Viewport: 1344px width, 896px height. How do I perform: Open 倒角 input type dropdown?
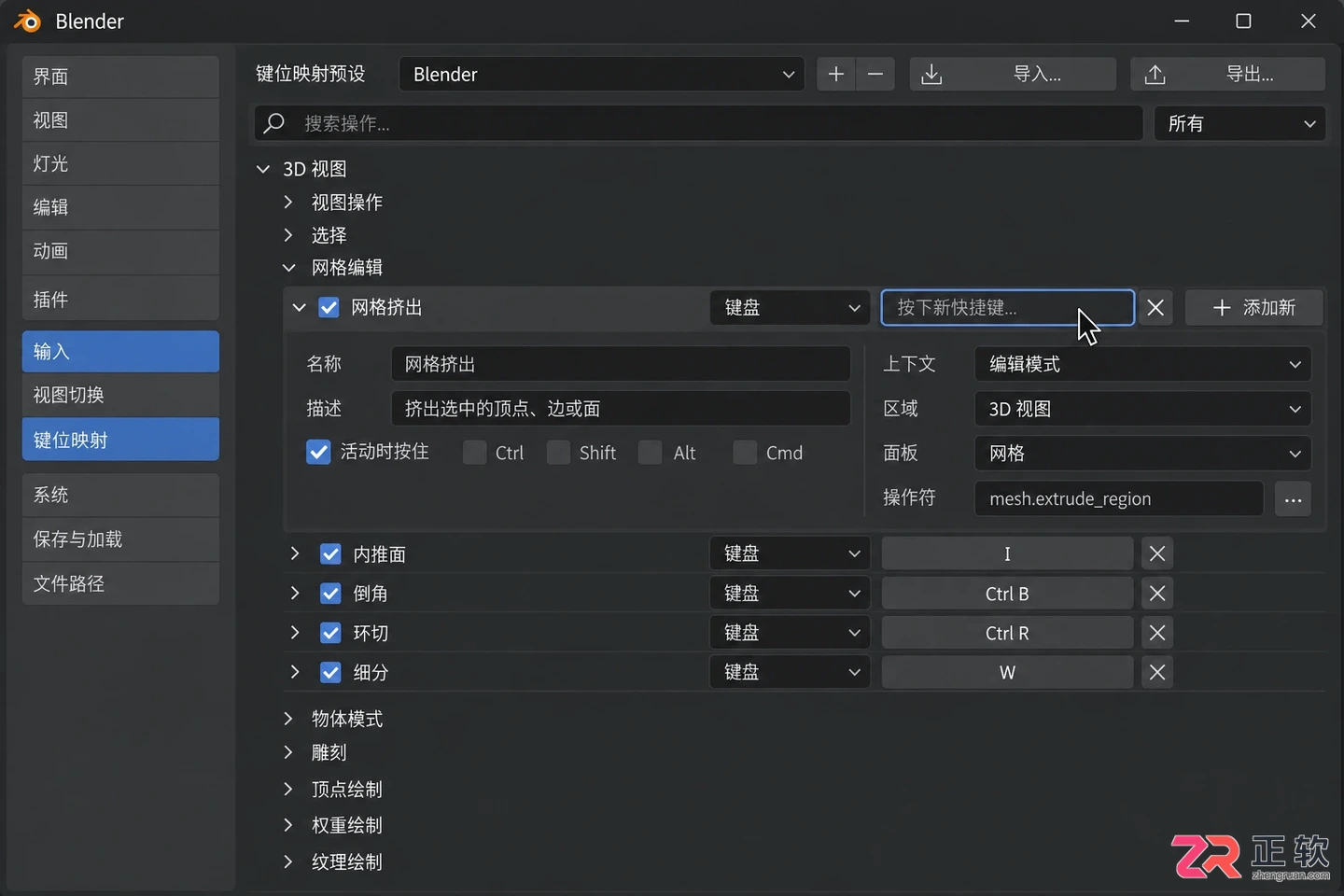(791, 594)
